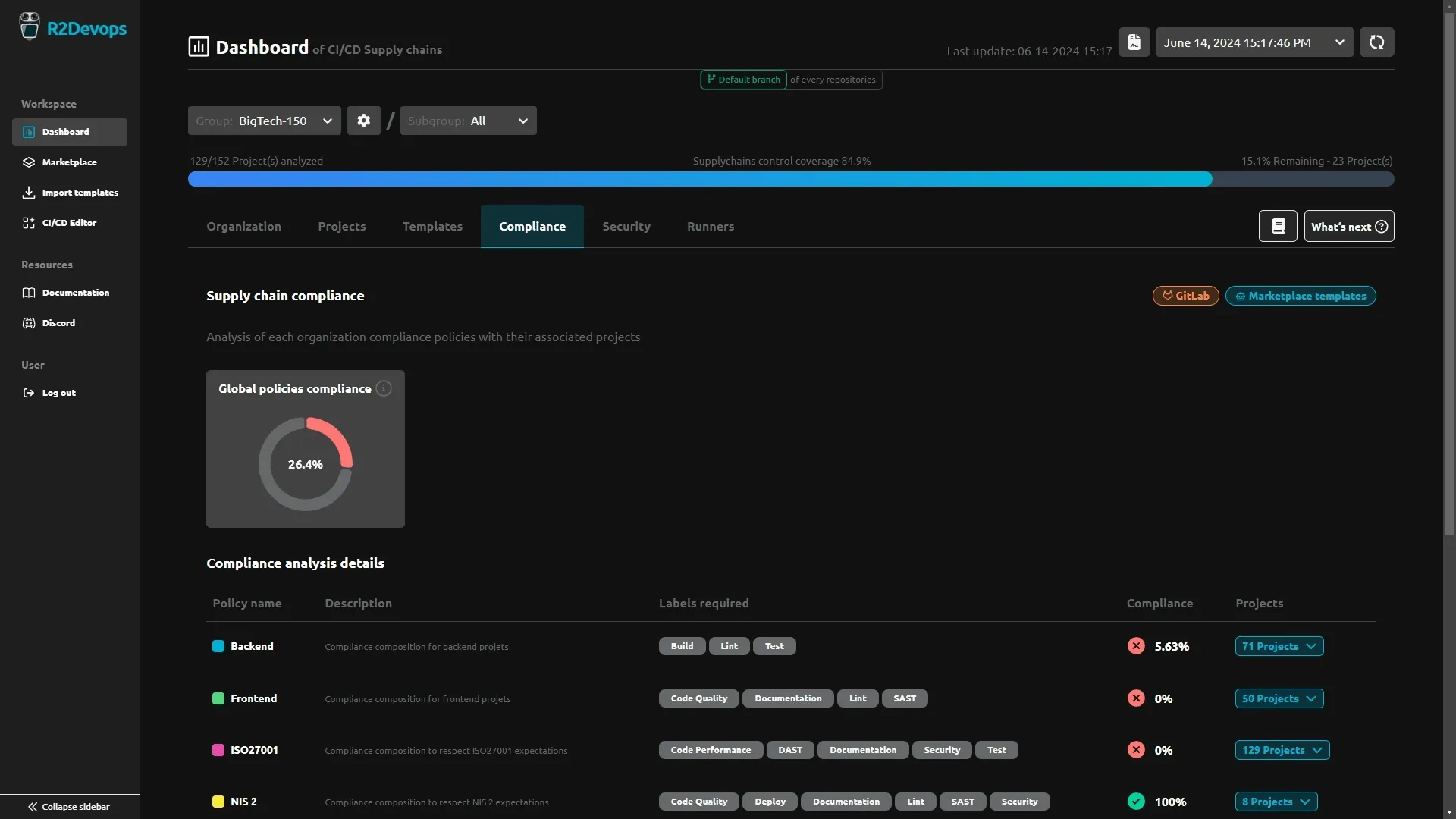The width and height of the screenshot is (1456, 819).
Task: Click the Marketplace templates button
Action: pos(1301,296)
